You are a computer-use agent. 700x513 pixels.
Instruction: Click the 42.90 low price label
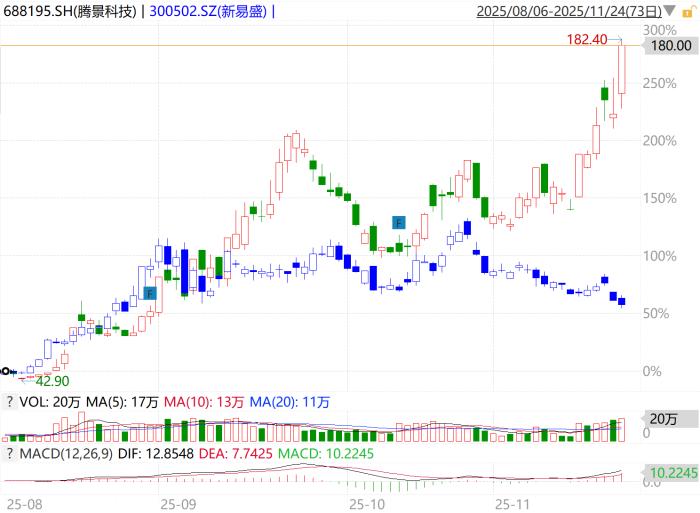pos(52,381)
